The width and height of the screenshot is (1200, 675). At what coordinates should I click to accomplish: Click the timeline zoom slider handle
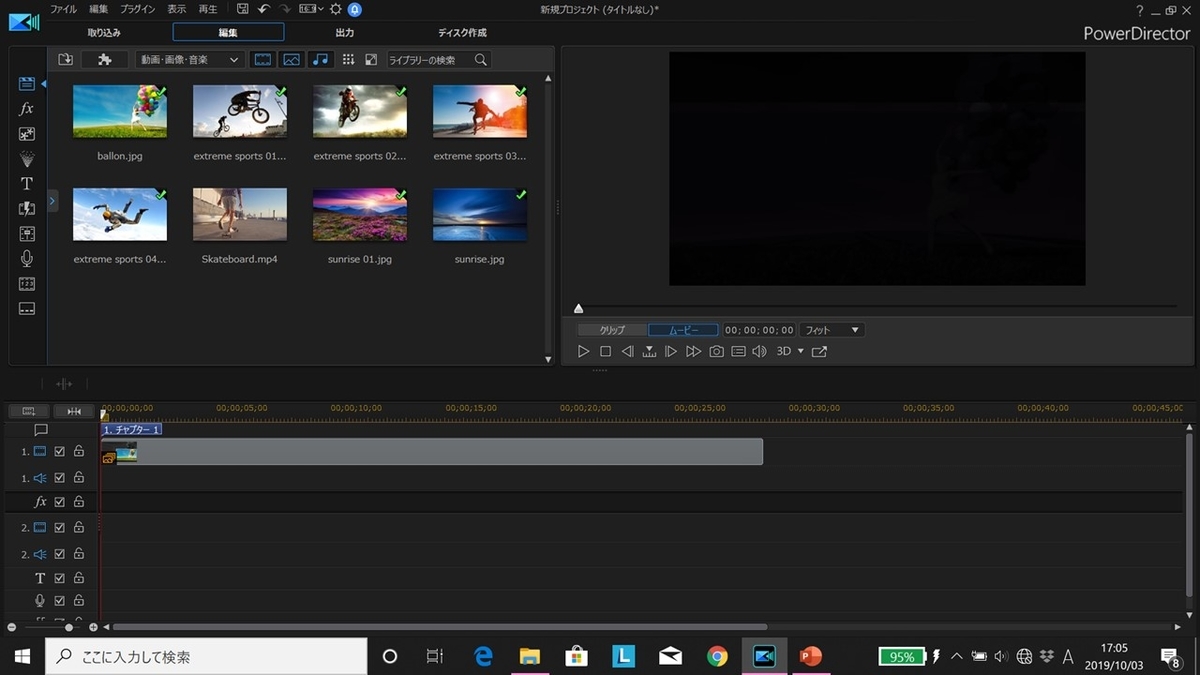point(68,627)
